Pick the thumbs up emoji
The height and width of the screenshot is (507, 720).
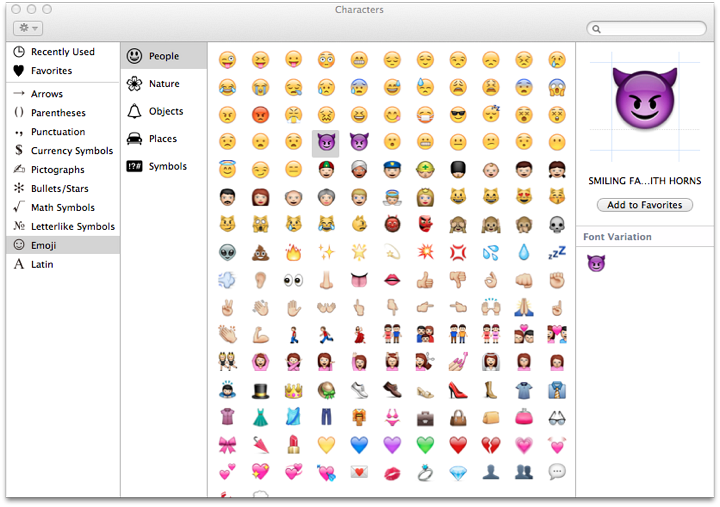pos(425,280)
